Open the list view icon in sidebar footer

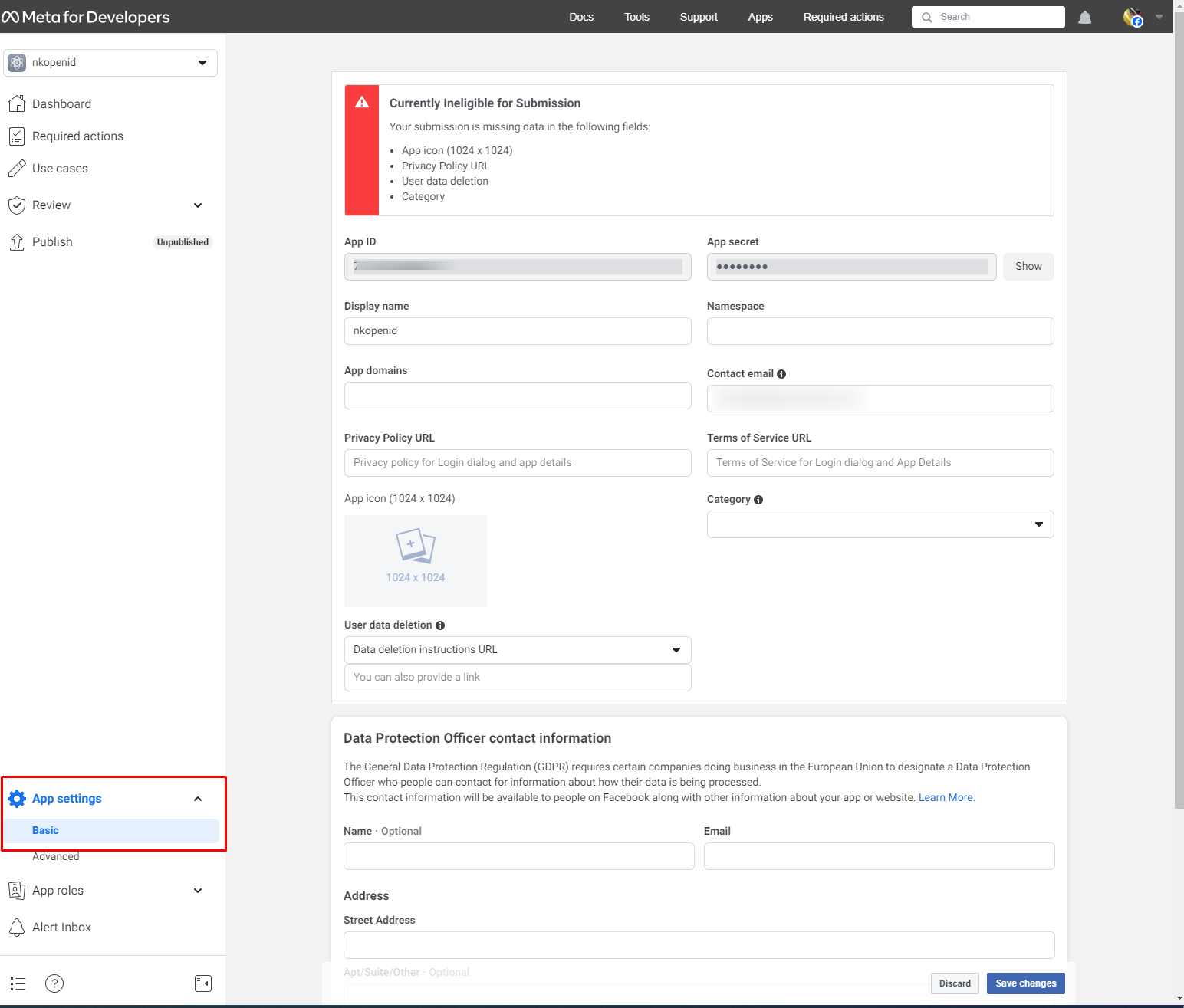18,983
